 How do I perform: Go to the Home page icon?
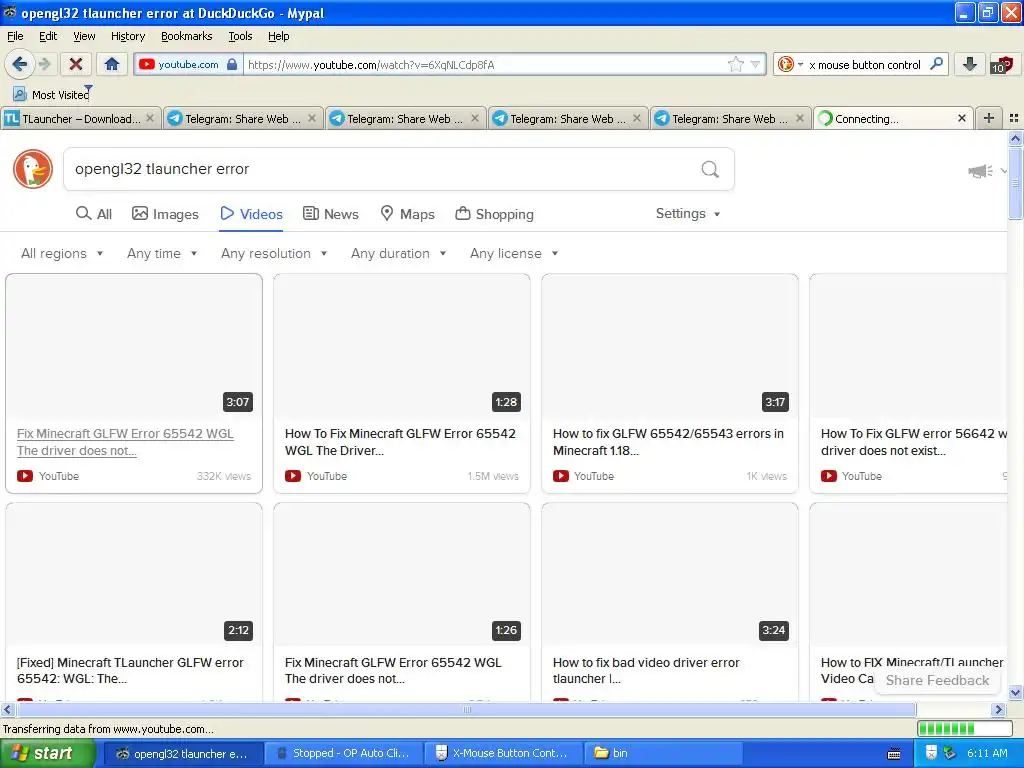(x=112, y=64)
